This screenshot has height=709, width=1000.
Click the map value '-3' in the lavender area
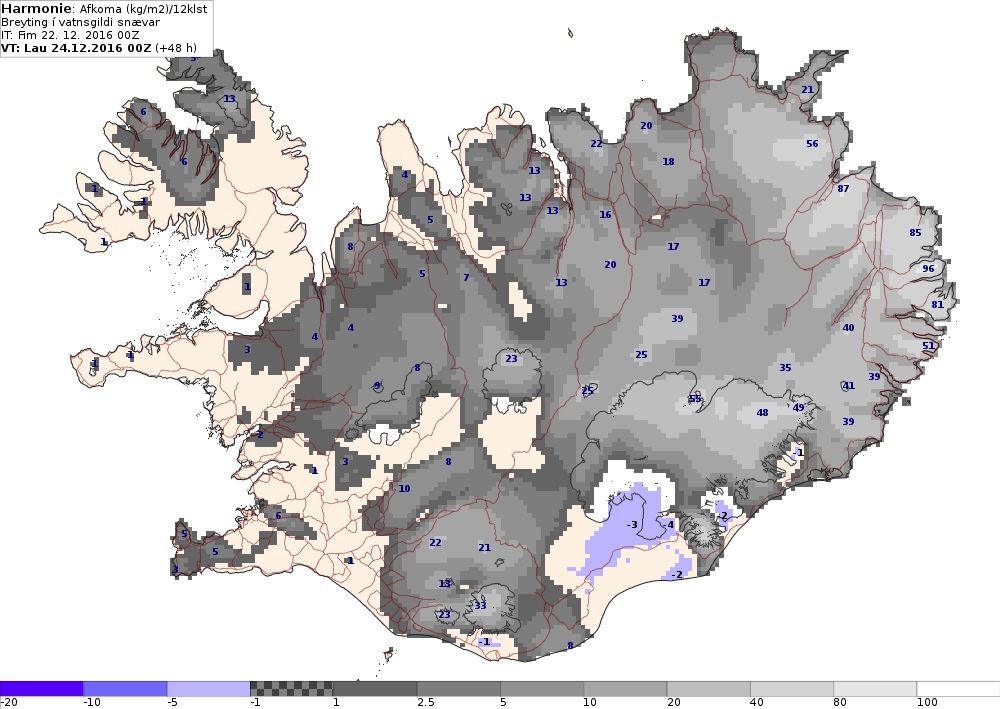pyautogui.click(x=631, y=524)
